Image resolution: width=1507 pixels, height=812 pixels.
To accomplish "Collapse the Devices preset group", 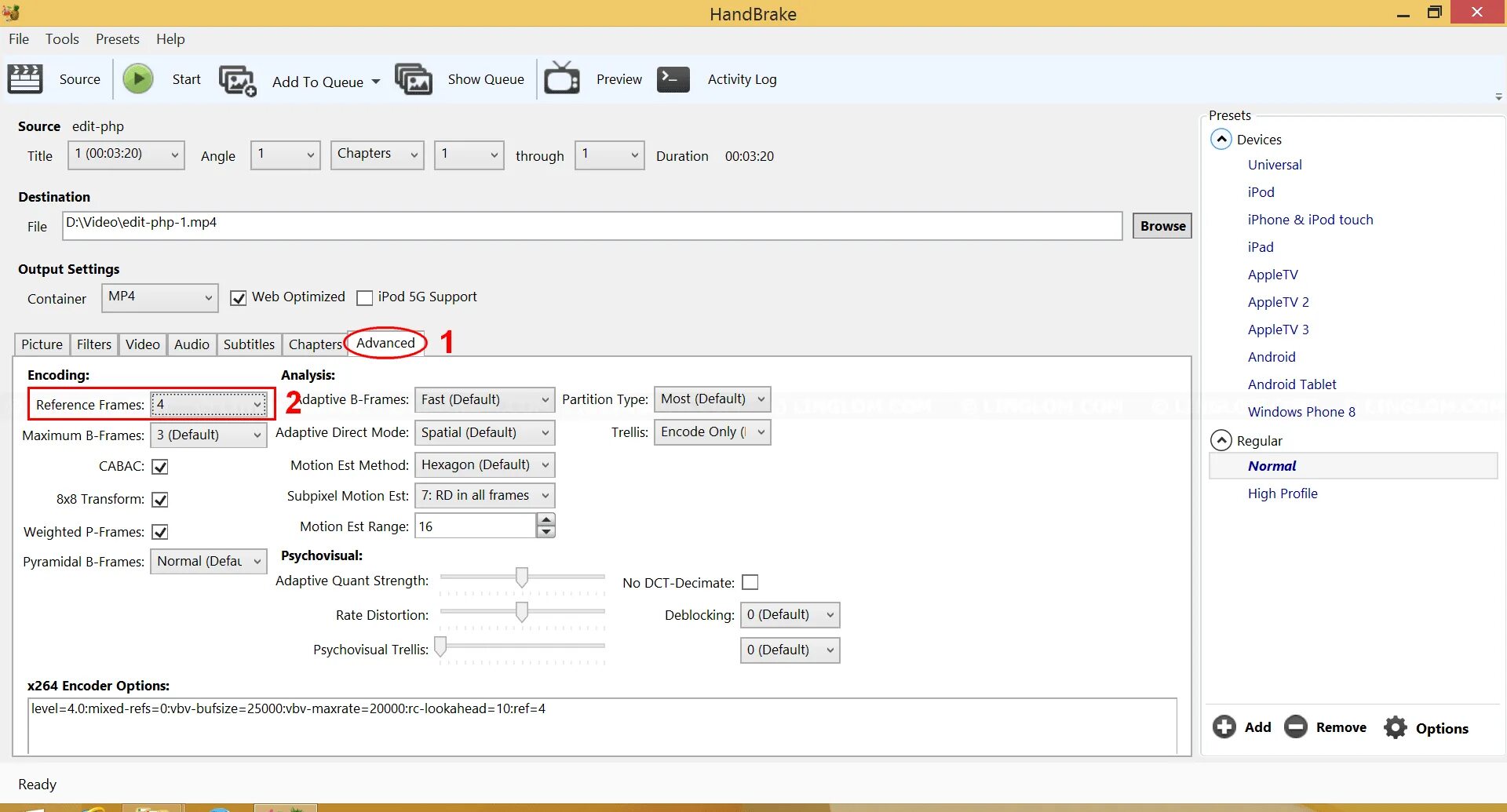I will [x=1221, y=140].
